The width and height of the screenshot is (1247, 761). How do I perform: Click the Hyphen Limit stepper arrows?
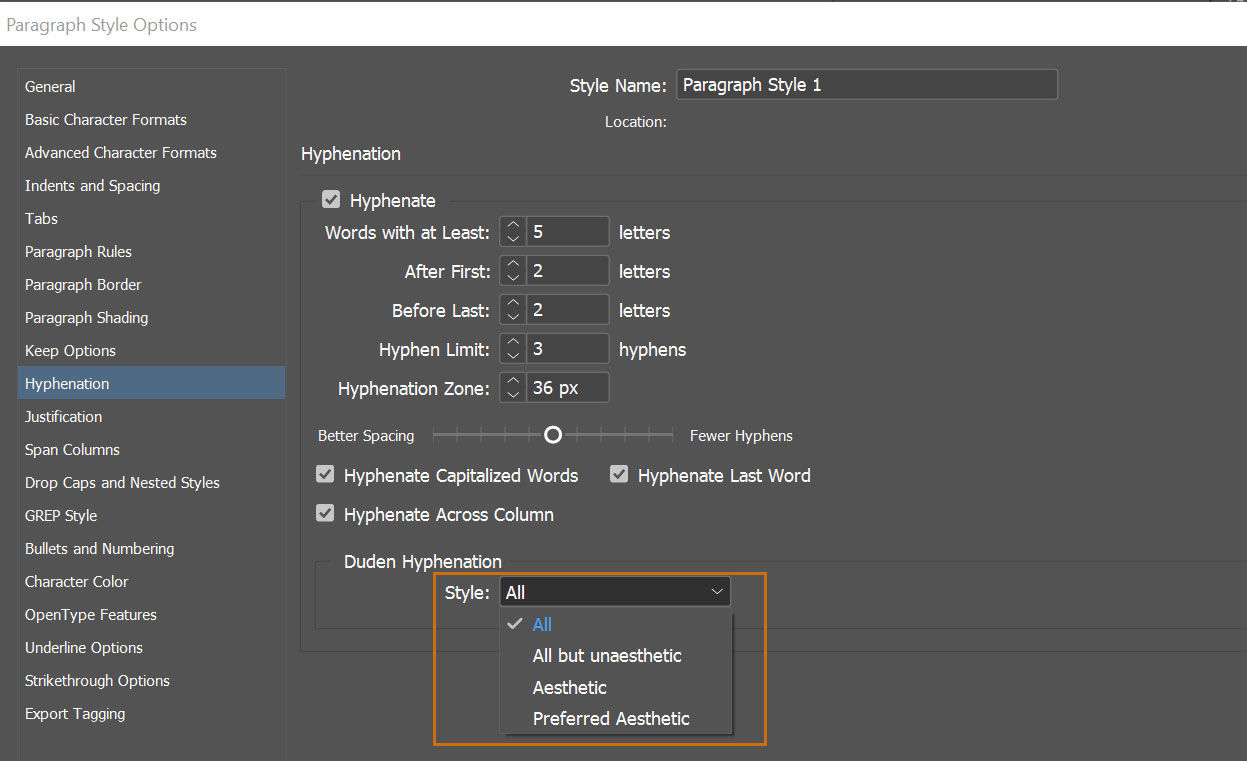513,349
